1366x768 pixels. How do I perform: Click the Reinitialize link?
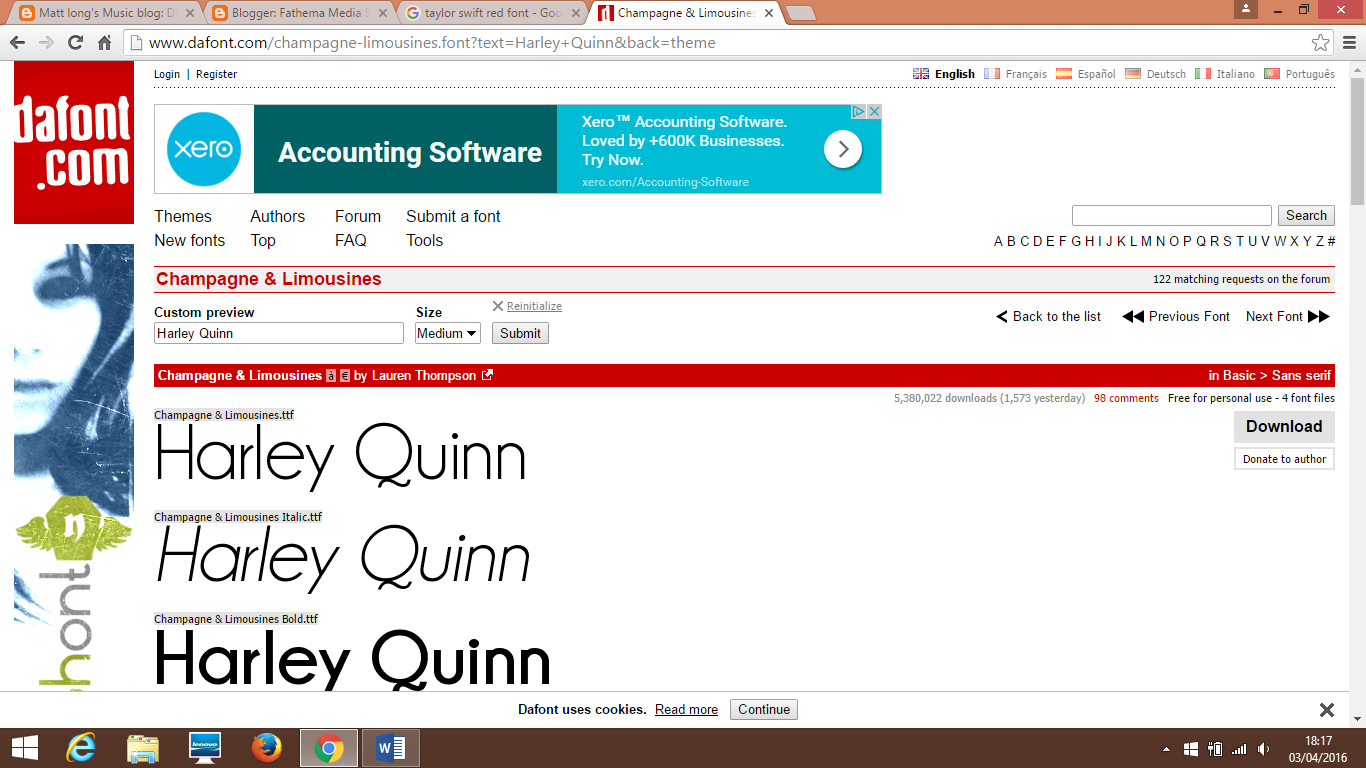pos(534,306)
